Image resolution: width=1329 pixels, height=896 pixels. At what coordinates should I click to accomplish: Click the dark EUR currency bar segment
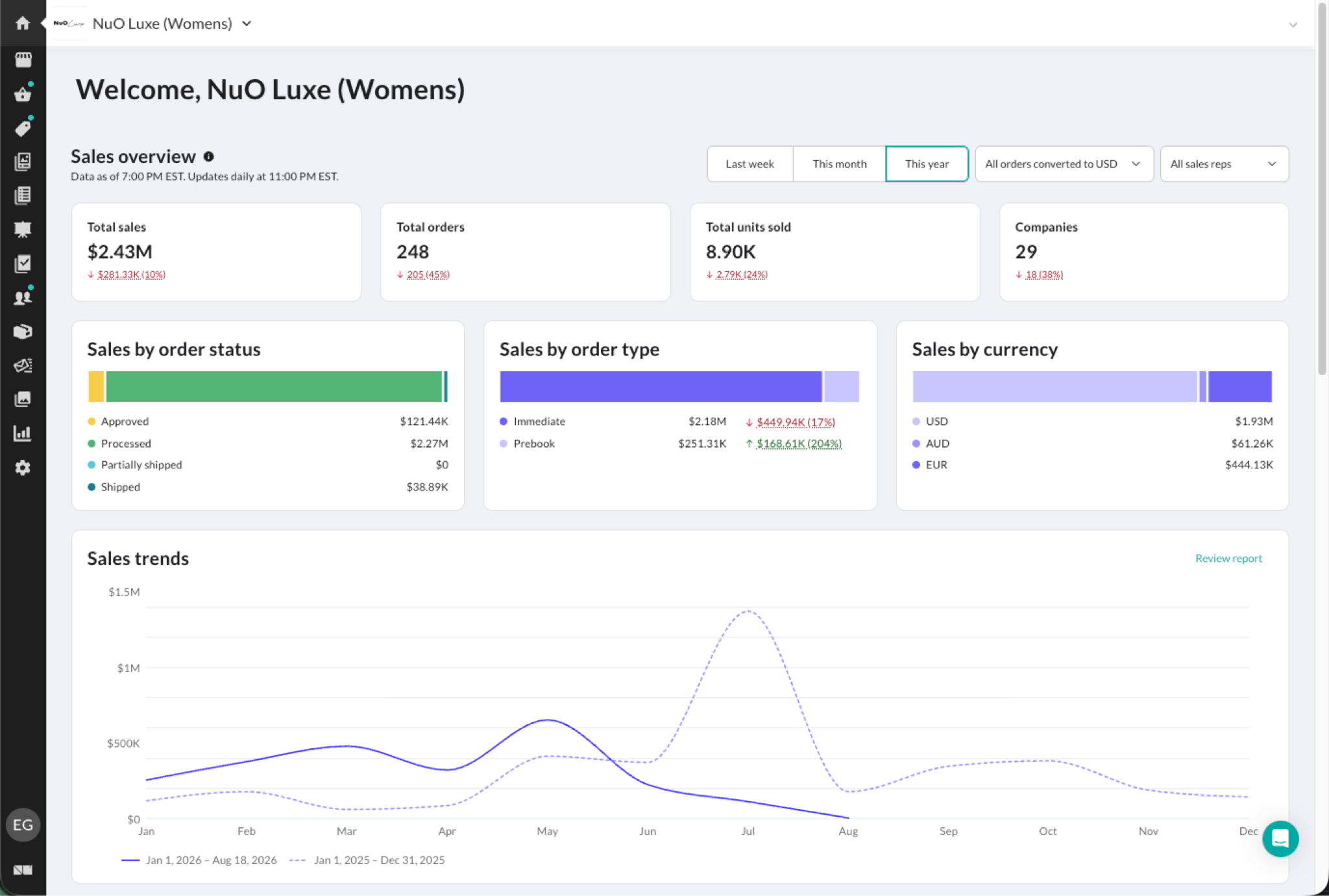[1239, 387]
